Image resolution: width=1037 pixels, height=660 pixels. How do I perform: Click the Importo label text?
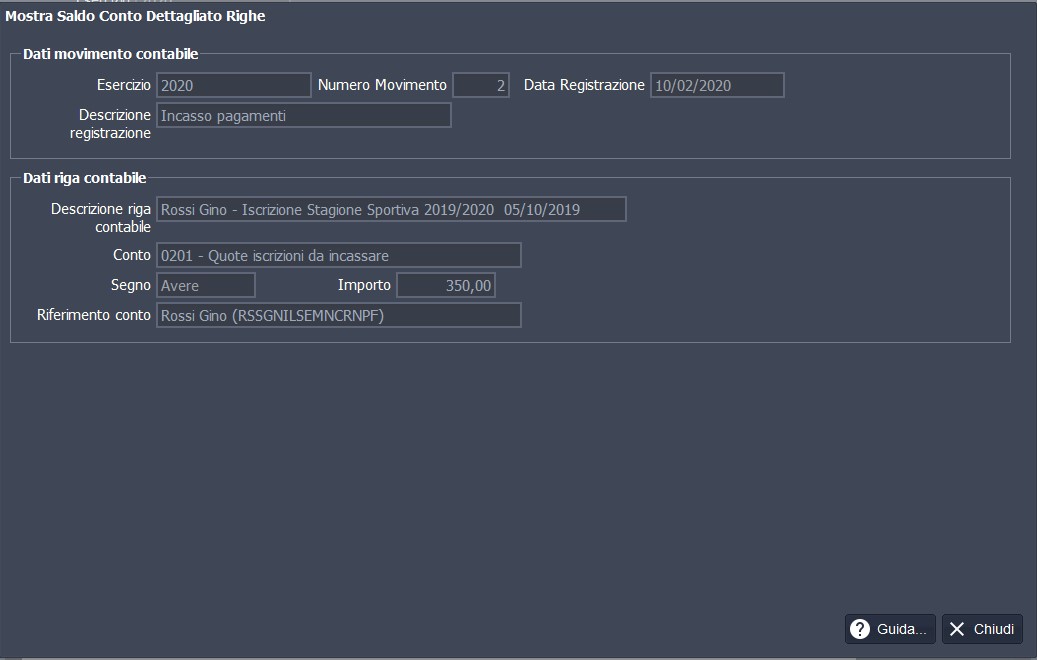364,285
